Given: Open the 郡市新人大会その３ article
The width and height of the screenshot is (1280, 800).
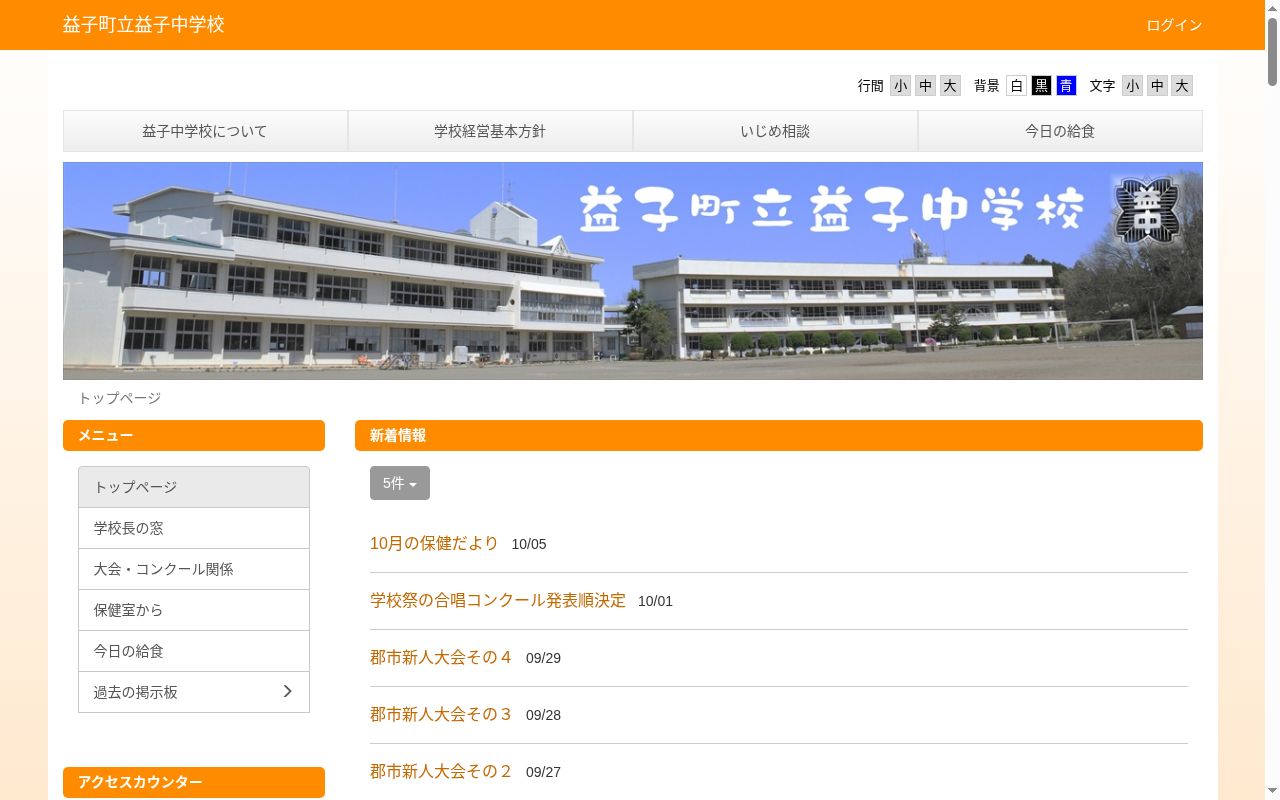Looking at the screenshot, I should 441,714.
